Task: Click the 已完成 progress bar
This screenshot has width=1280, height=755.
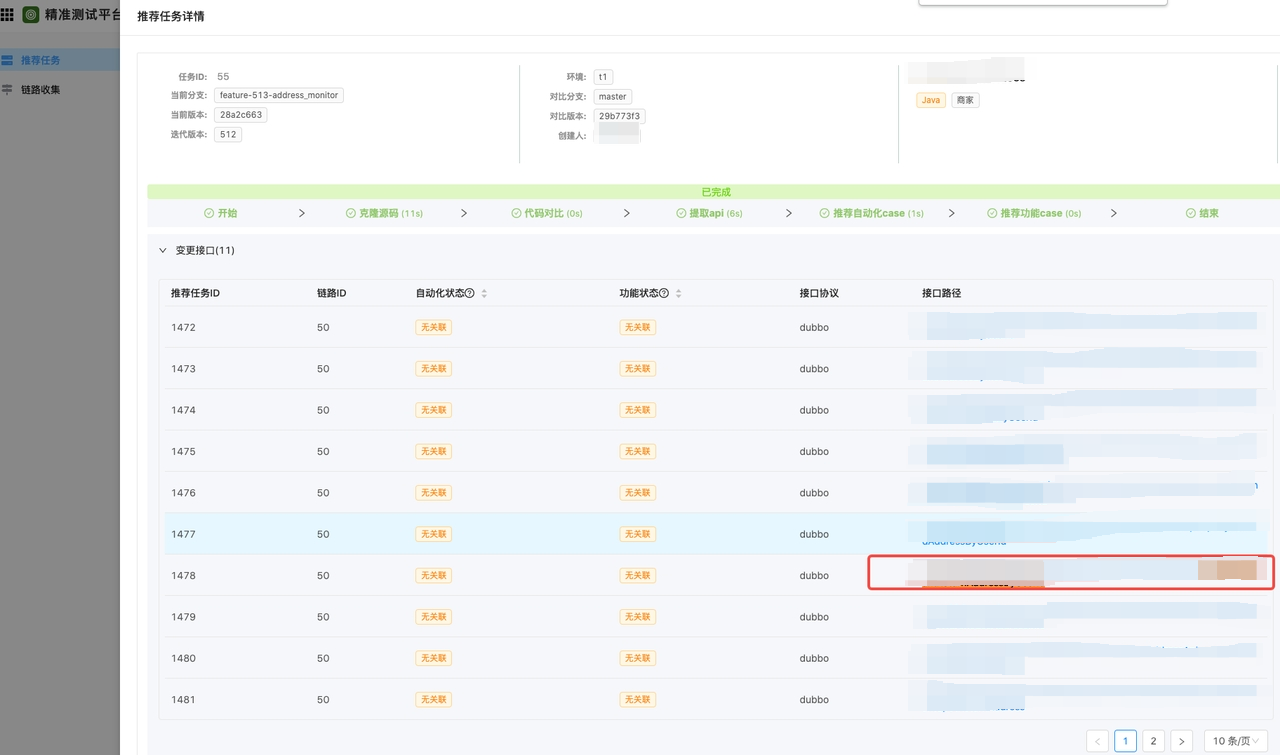Action: click(x=714, y=192)
